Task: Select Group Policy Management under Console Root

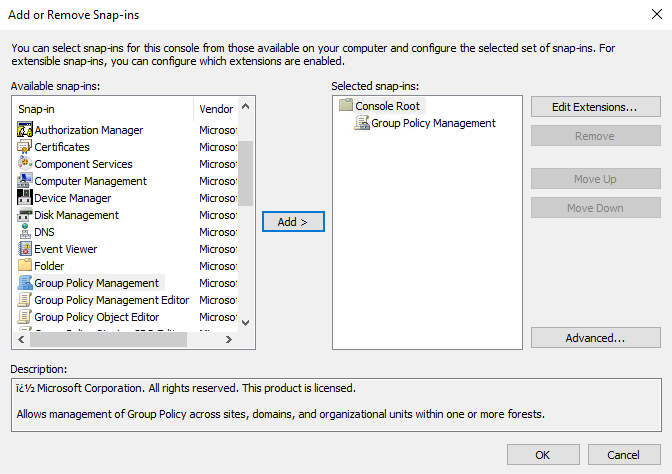Action: (x=433, y=123)
